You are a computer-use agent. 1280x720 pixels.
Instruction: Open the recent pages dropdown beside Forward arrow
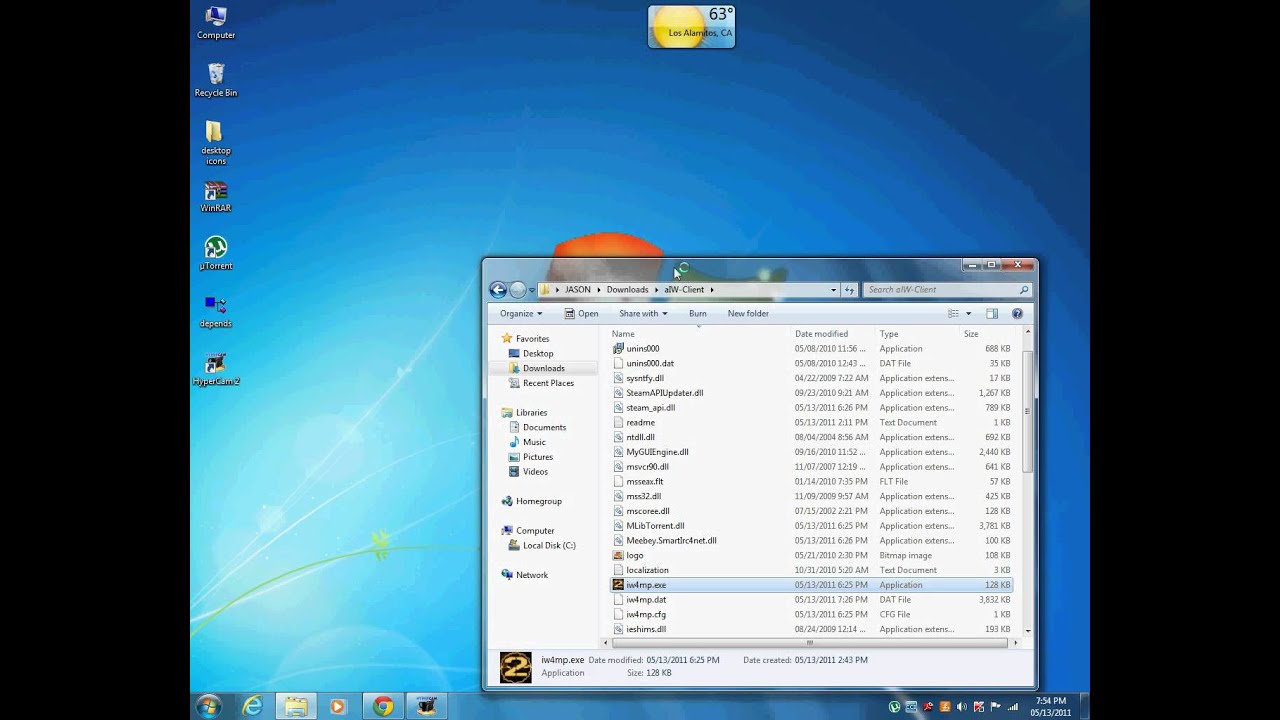[532, 290]
